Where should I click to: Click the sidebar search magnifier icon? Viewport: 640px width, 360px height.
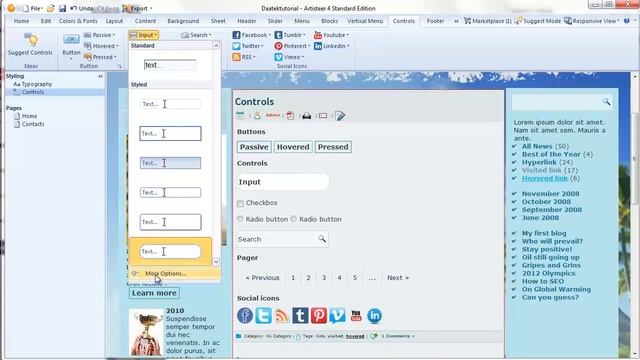click(607, 102)
